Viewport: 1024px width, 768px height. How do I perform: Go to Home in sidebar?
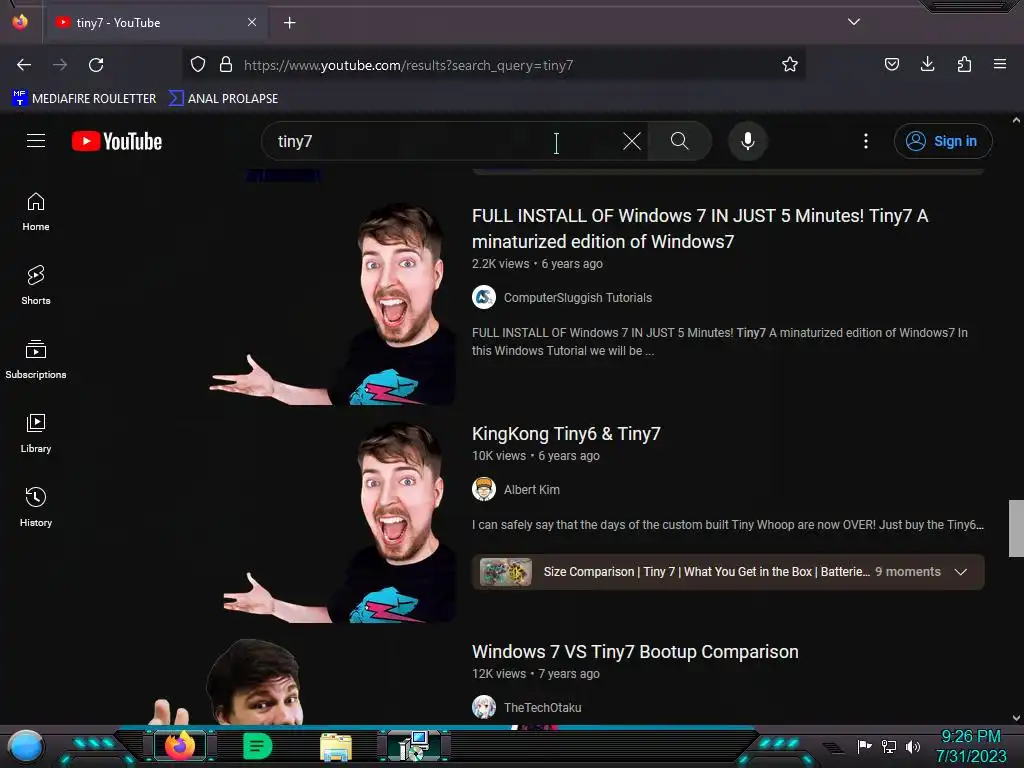[x=36, y=212]
